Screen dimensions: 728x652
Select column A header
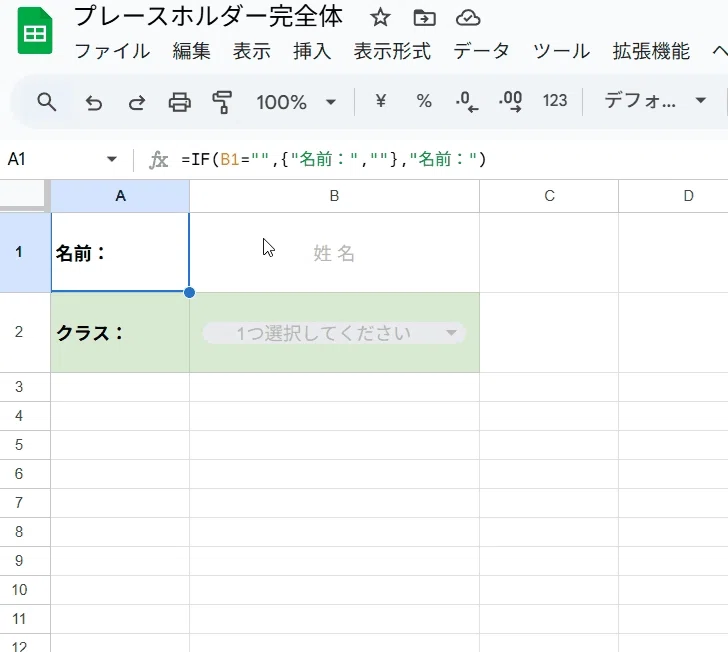[120, 196]
